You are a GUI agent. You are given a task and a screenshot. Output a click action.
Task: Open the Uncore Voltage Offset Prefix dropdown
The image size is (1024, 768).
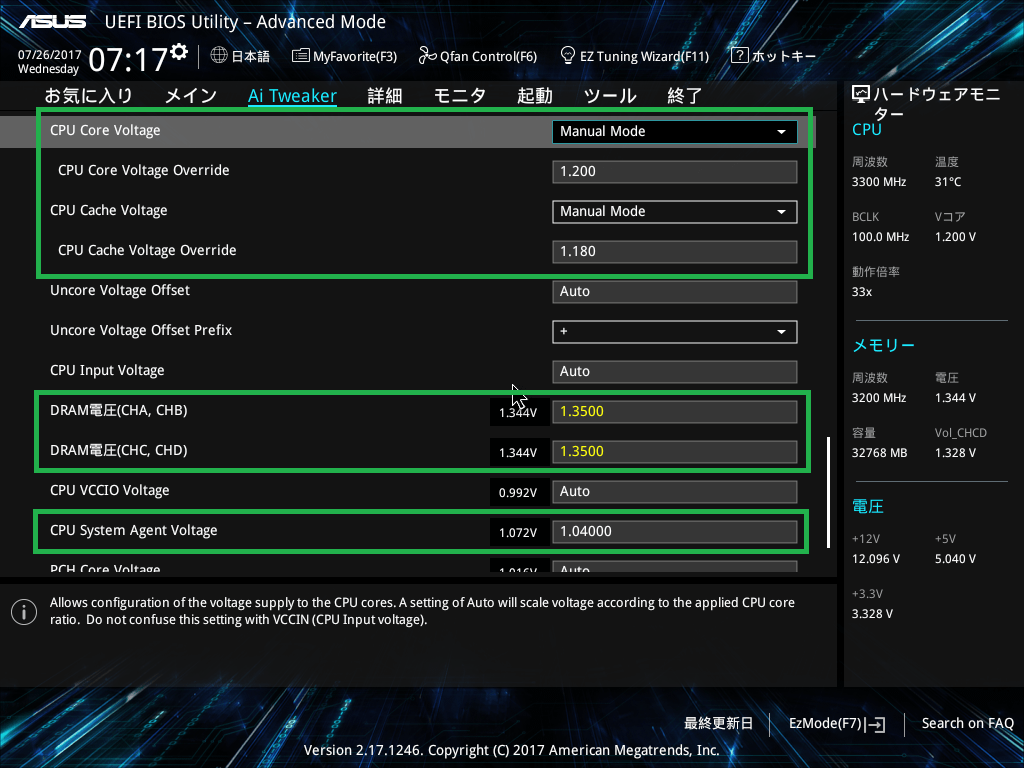pyautogui.click(x=675, y=332)
